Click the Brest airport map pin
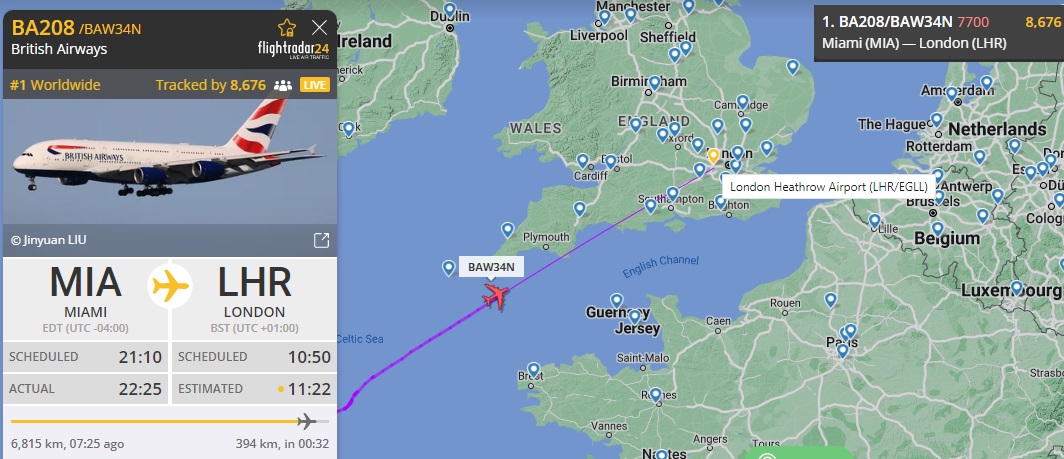 [533, 370]
